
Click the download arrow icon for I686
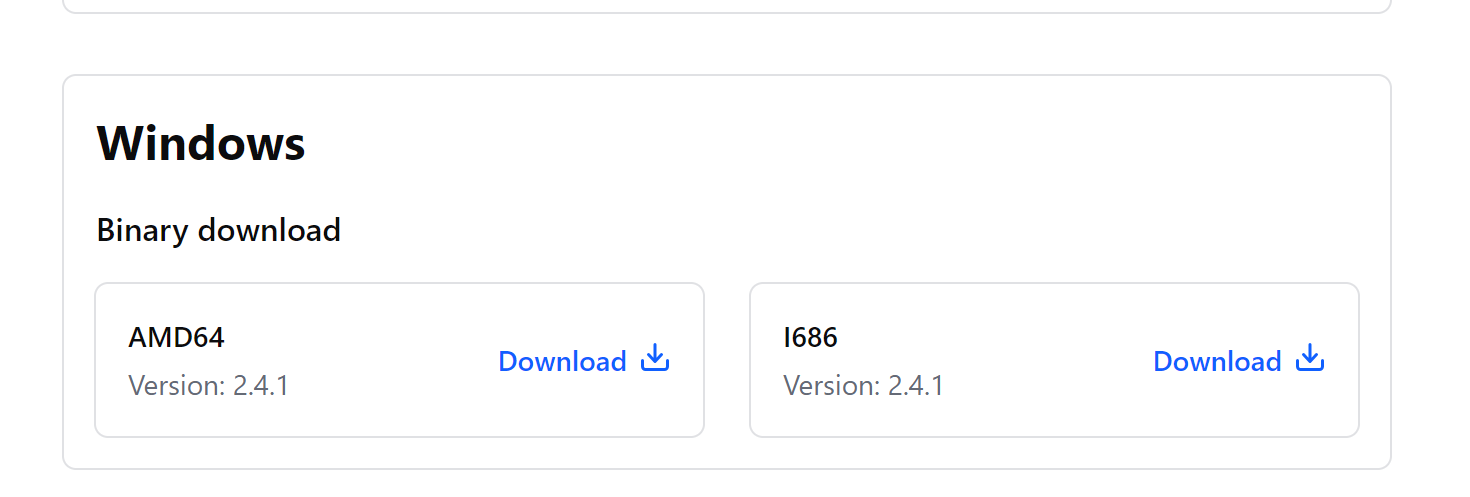(1310, 358)
